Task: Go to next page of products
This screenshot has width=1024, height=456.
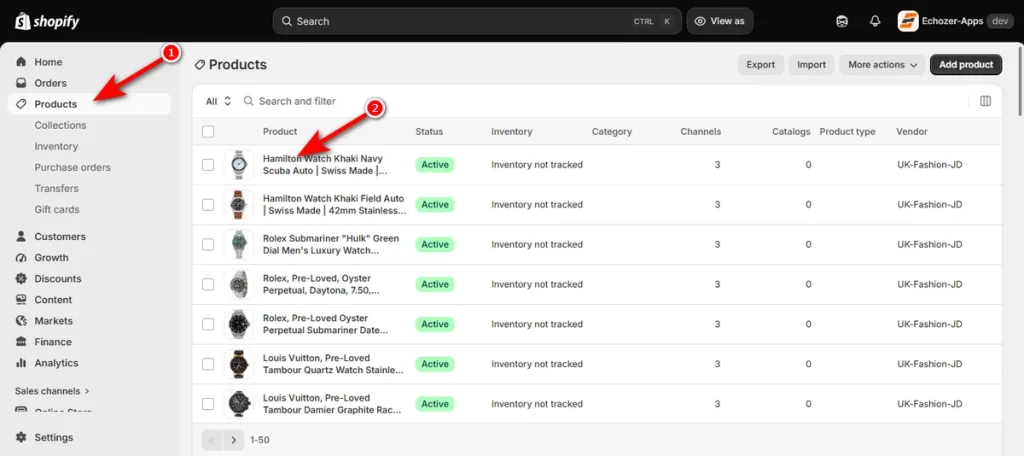Action: tap(233, 440)
